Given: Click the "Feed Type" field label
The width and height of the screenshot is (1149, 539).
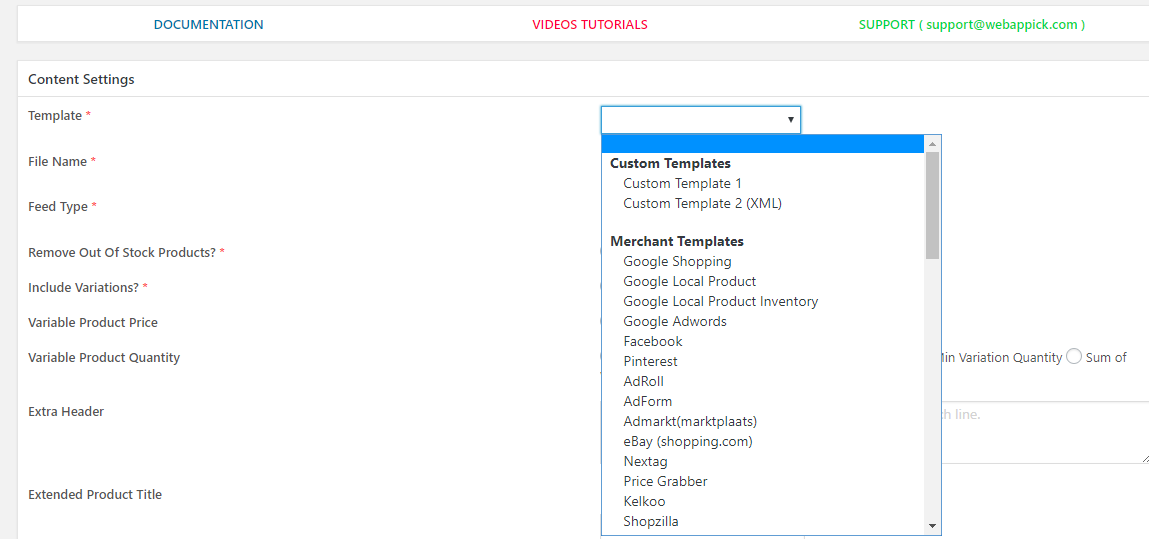Looking at the screenshot, I should tap(58, 207).
